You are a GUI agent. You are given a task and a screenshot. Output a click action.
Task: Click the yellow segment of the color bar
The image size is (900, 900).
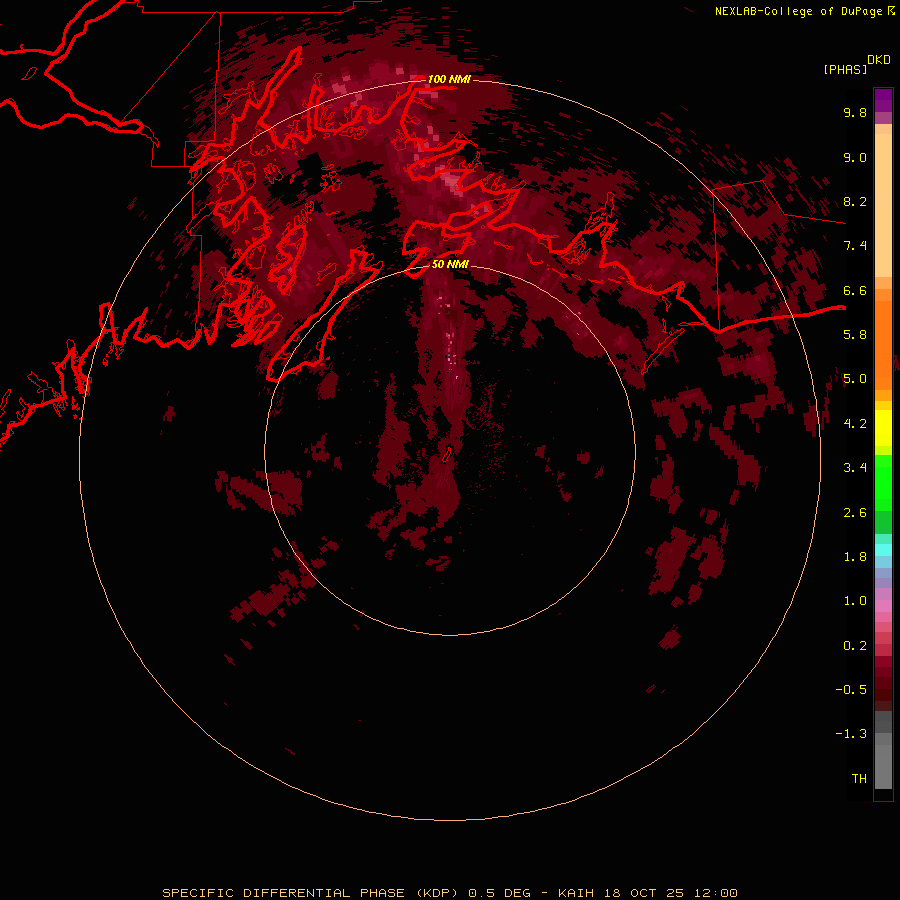[x=883, y=428]
